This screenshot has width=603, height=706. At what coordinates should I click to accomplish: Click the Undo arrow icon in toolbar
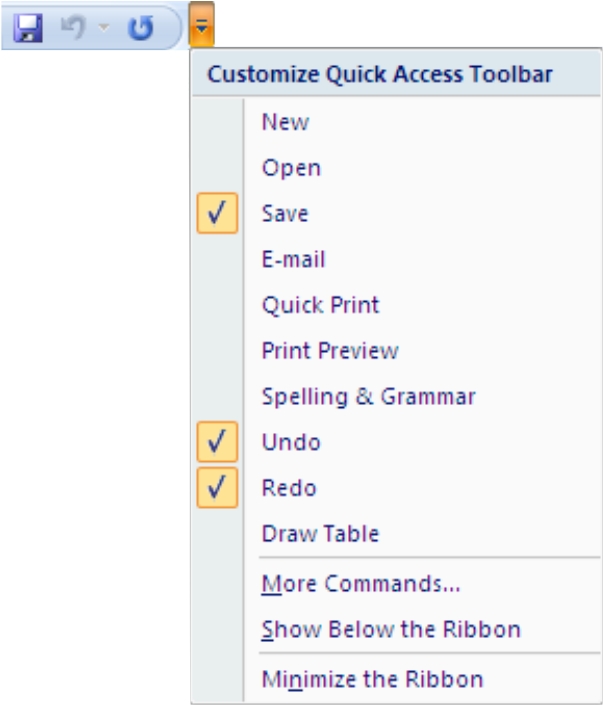[x=72, y=28]
